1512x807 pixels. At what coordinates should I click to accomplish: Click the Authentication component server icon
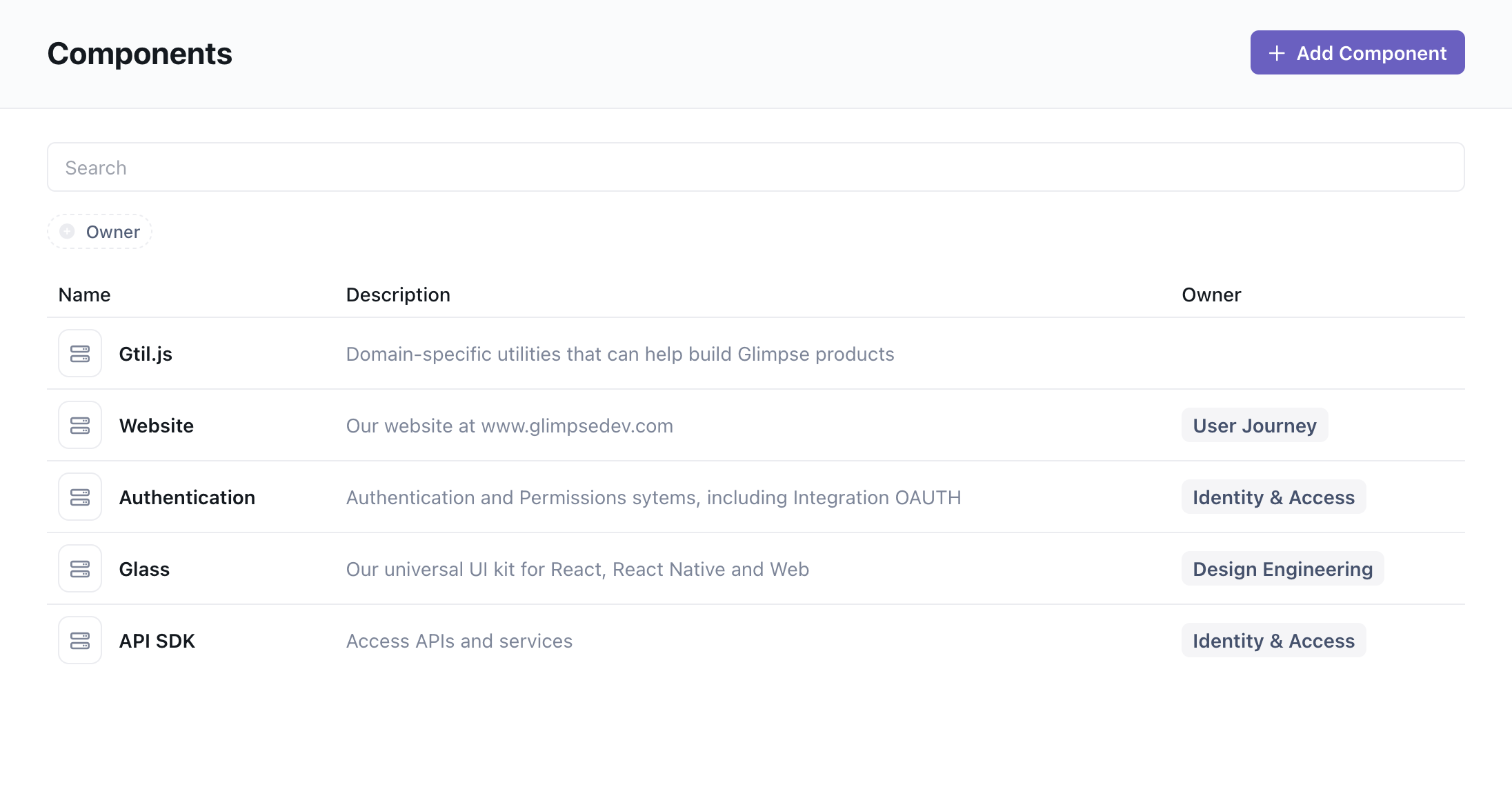coord(80,497)
